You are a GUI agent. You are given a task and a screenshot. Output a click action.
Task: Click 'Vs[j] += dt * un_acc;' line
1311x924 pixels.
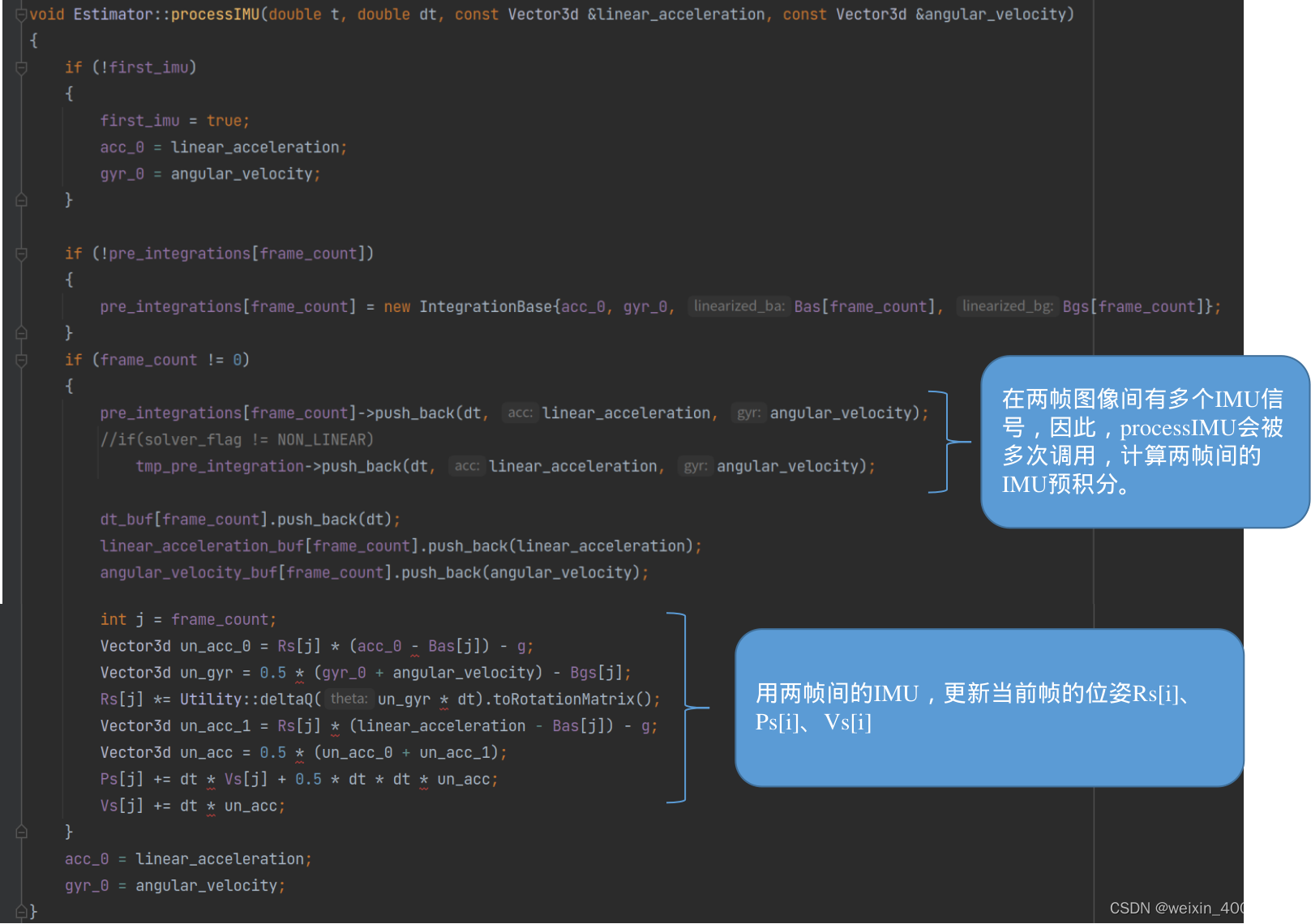click(192, 806)
